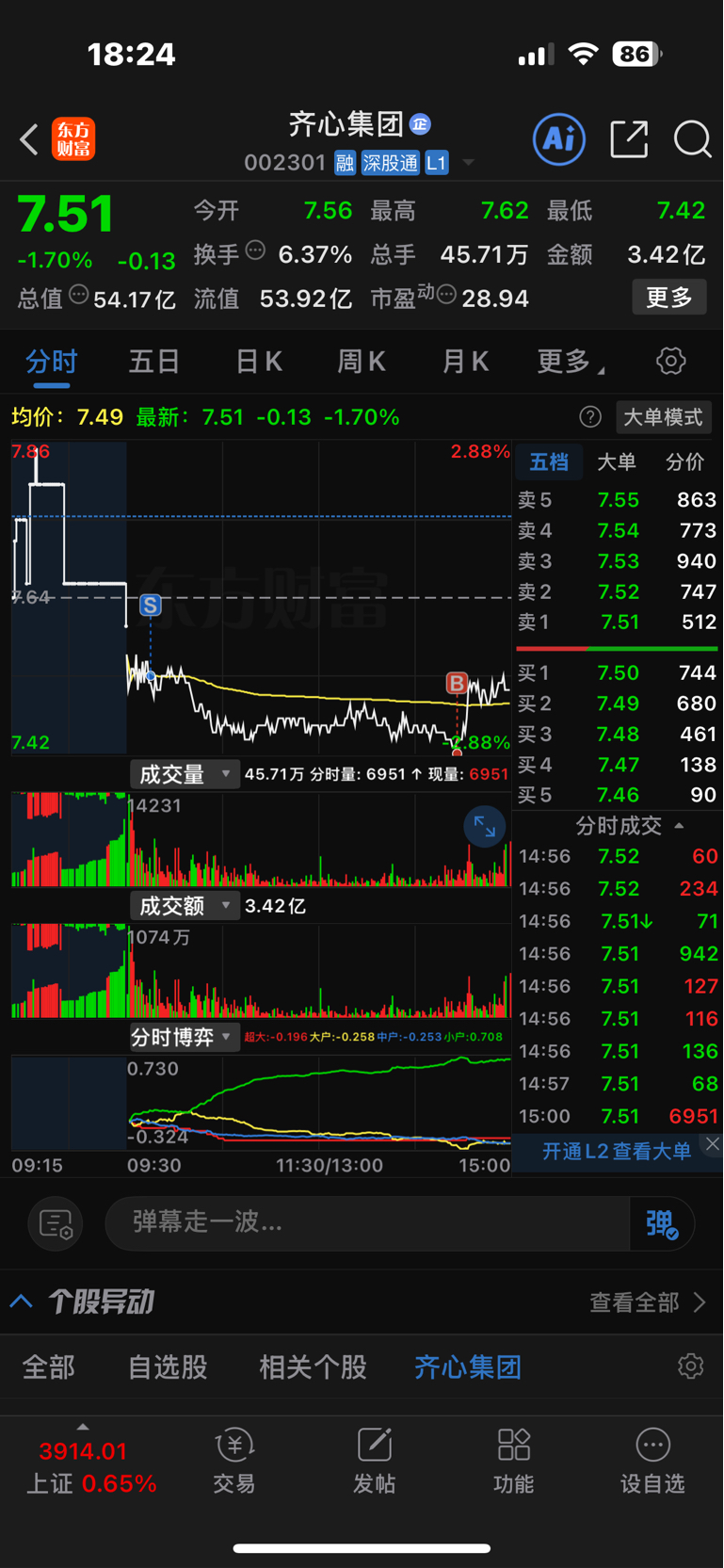The height and width of the screenshot is (1568, 724).
Task: Open the 成交额 indicator dropdown
Action: point(185,906)
